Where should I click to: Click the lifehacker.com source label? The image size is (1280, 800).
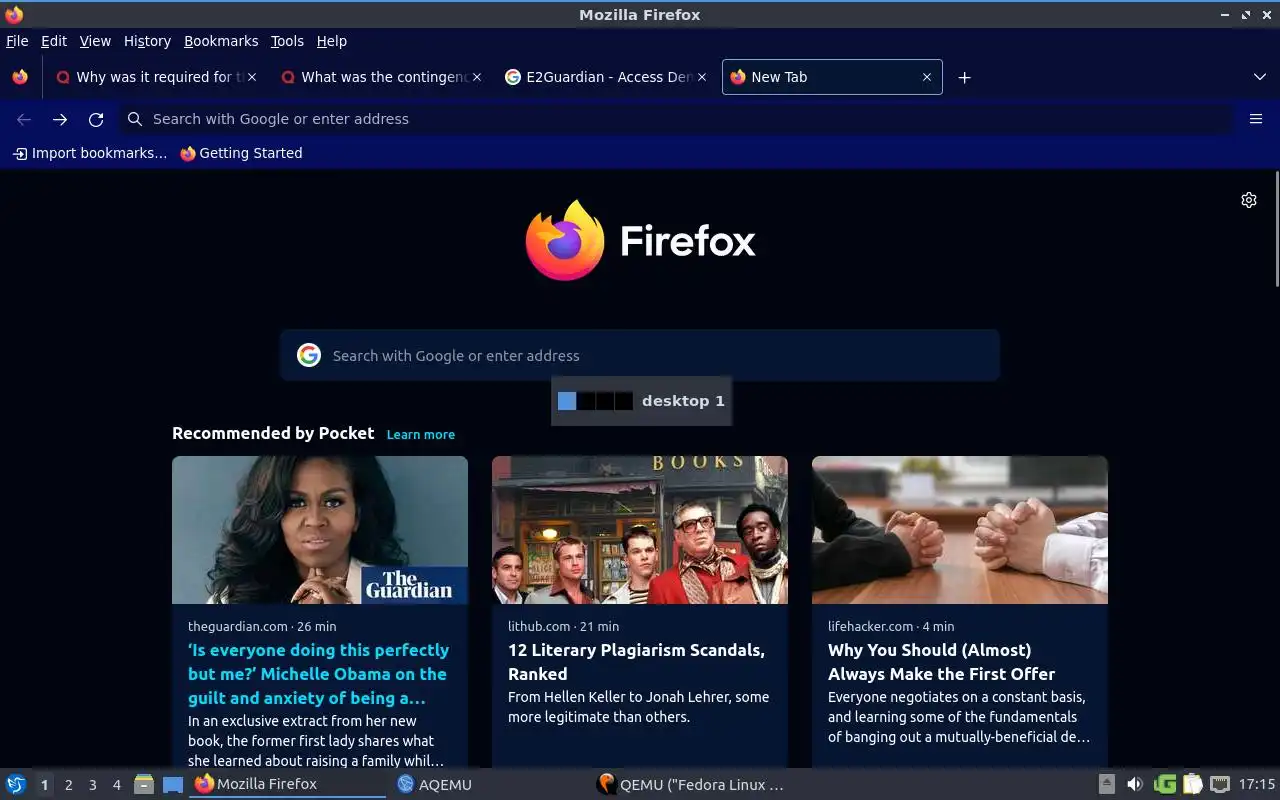[871, 626]
